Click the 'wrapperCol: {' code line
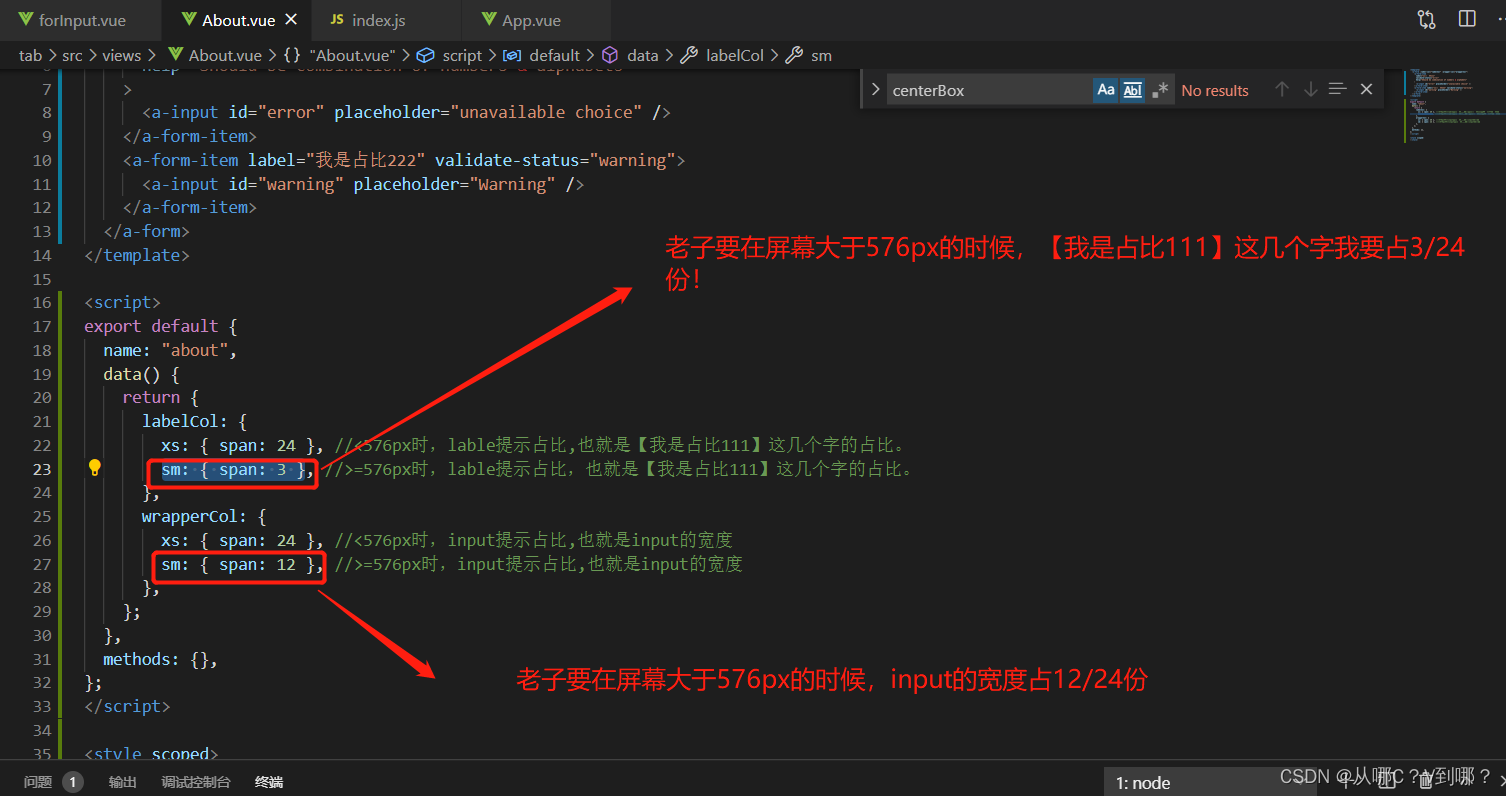The height and width of the screenshot is (796, 1506). tap(204, 517)
